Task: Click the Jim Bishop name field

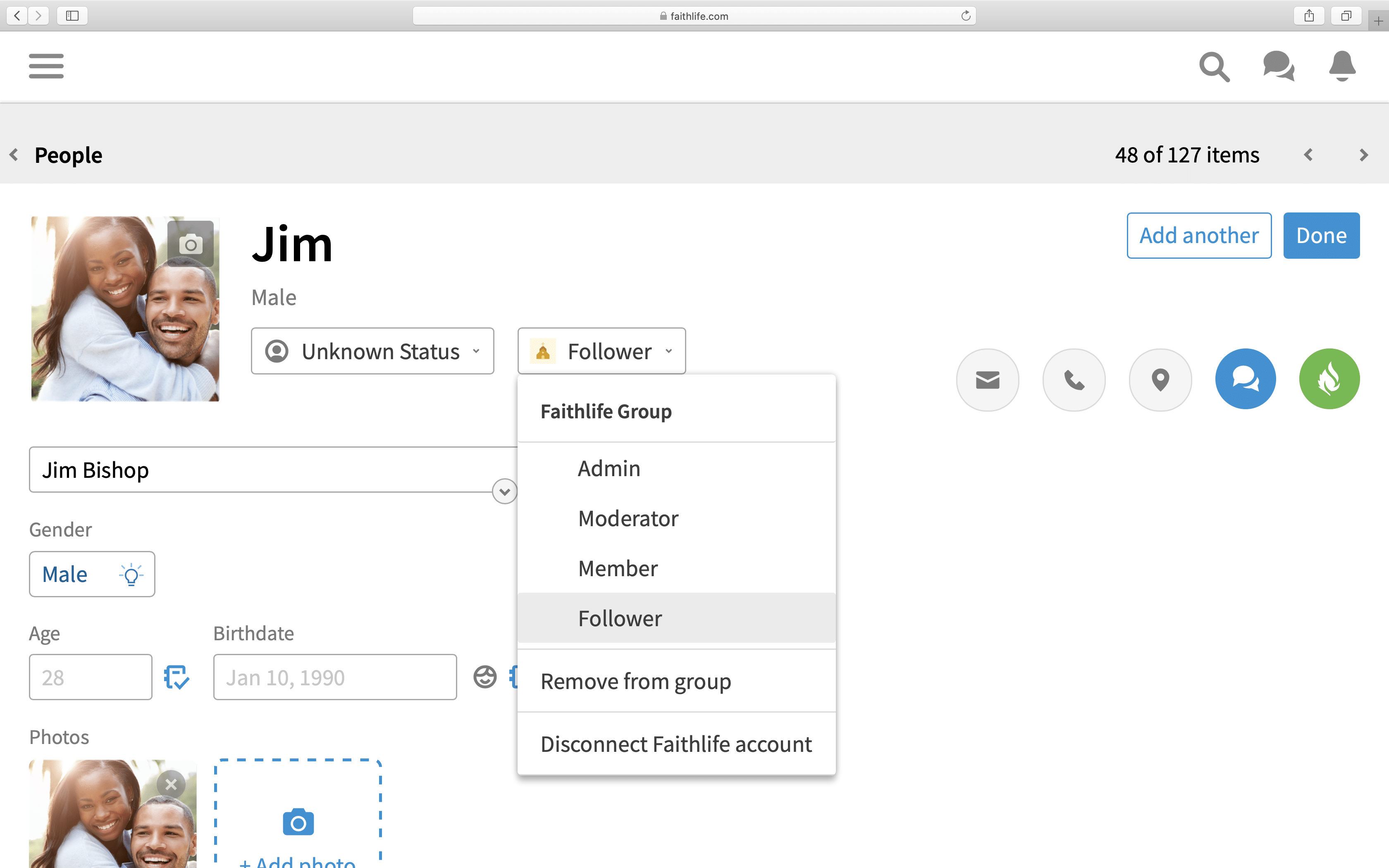Action: click(273, 470)
